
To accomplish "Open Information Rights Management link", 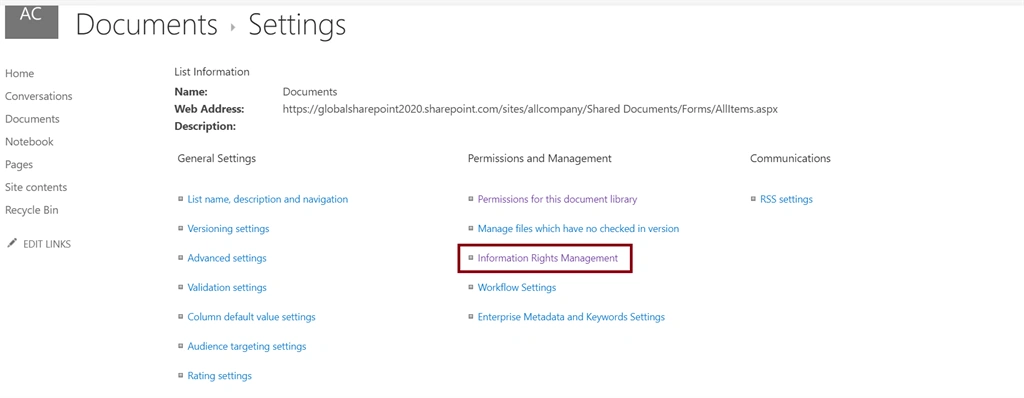I will pos(548,258).
